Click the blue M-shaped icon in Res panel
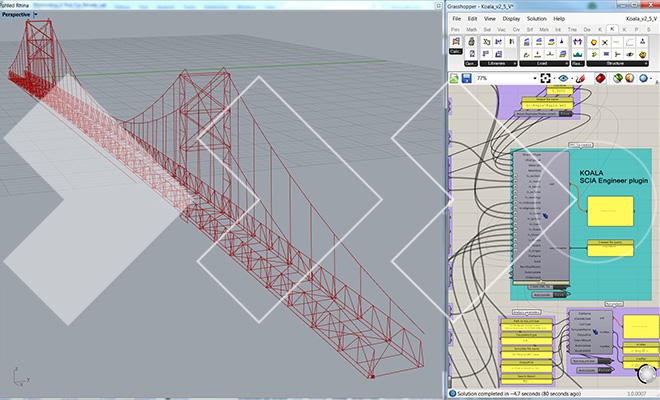Image resolution: width=660 pixels, height=400 pixels. coord(577,42)
